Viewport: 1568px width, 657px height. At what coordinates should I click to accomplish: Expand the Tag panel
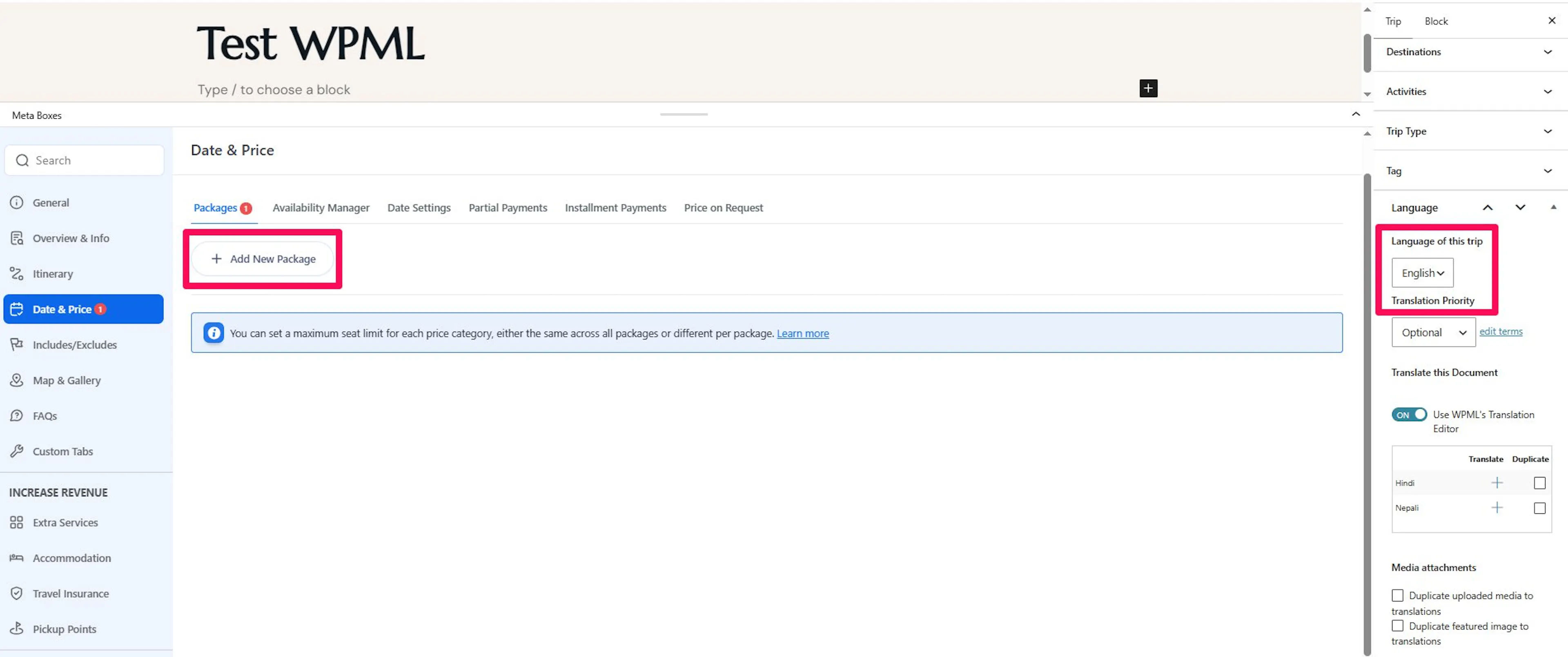(1470, 171)
